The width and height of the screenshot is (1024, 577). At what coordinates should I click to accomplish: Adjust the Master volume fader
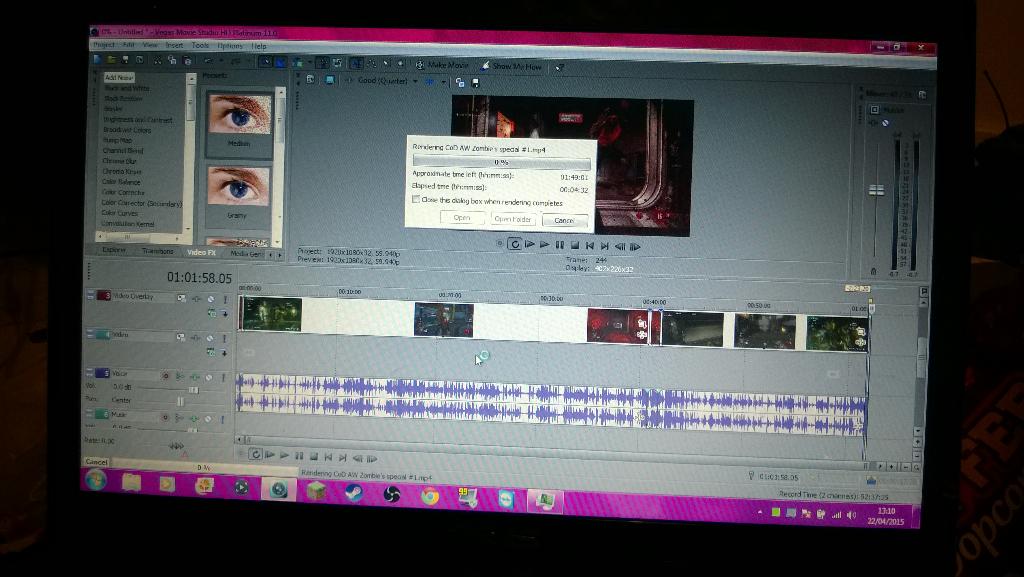[876, 190]
